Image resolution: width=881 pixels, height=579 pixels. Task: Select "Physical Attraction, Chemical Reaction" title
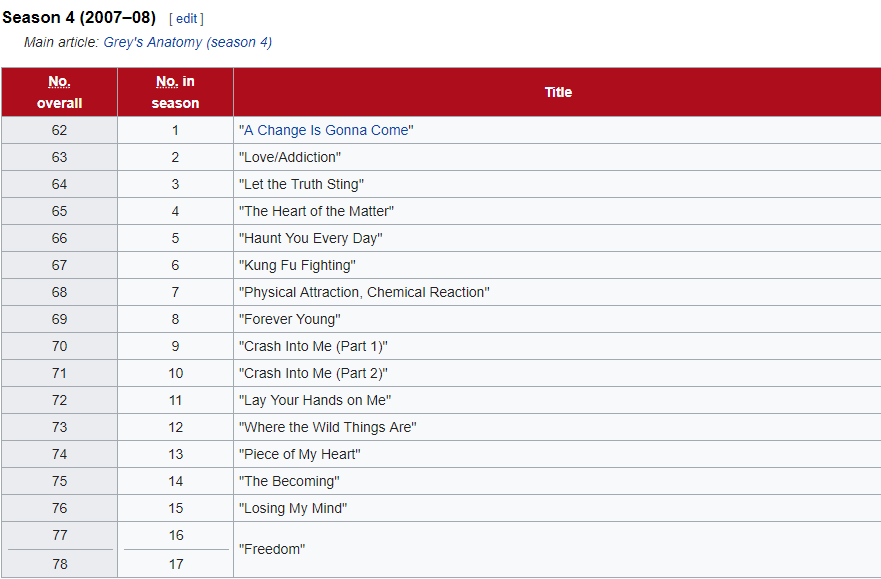(364, 292)
